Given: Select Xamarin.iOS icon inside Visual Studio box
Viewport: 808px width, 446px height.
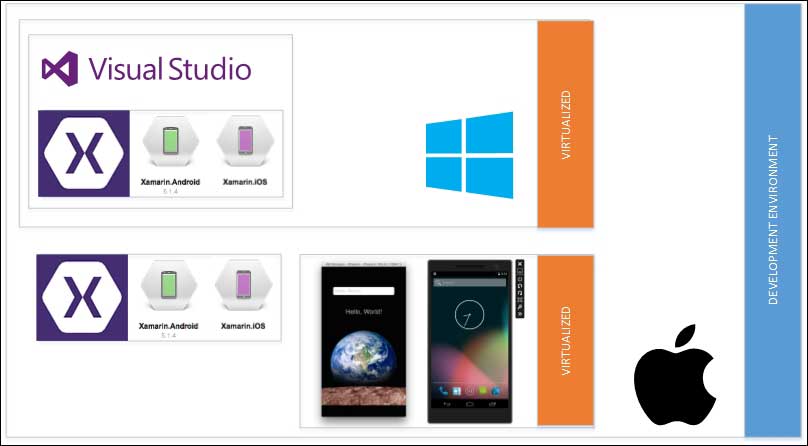Looking at the screenshot, I should 245,141.
